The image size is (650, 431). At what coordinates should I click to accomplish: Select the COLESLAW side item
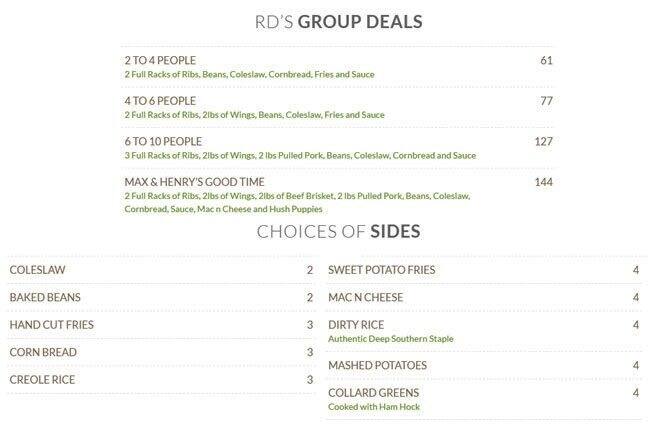coord(36,270)
